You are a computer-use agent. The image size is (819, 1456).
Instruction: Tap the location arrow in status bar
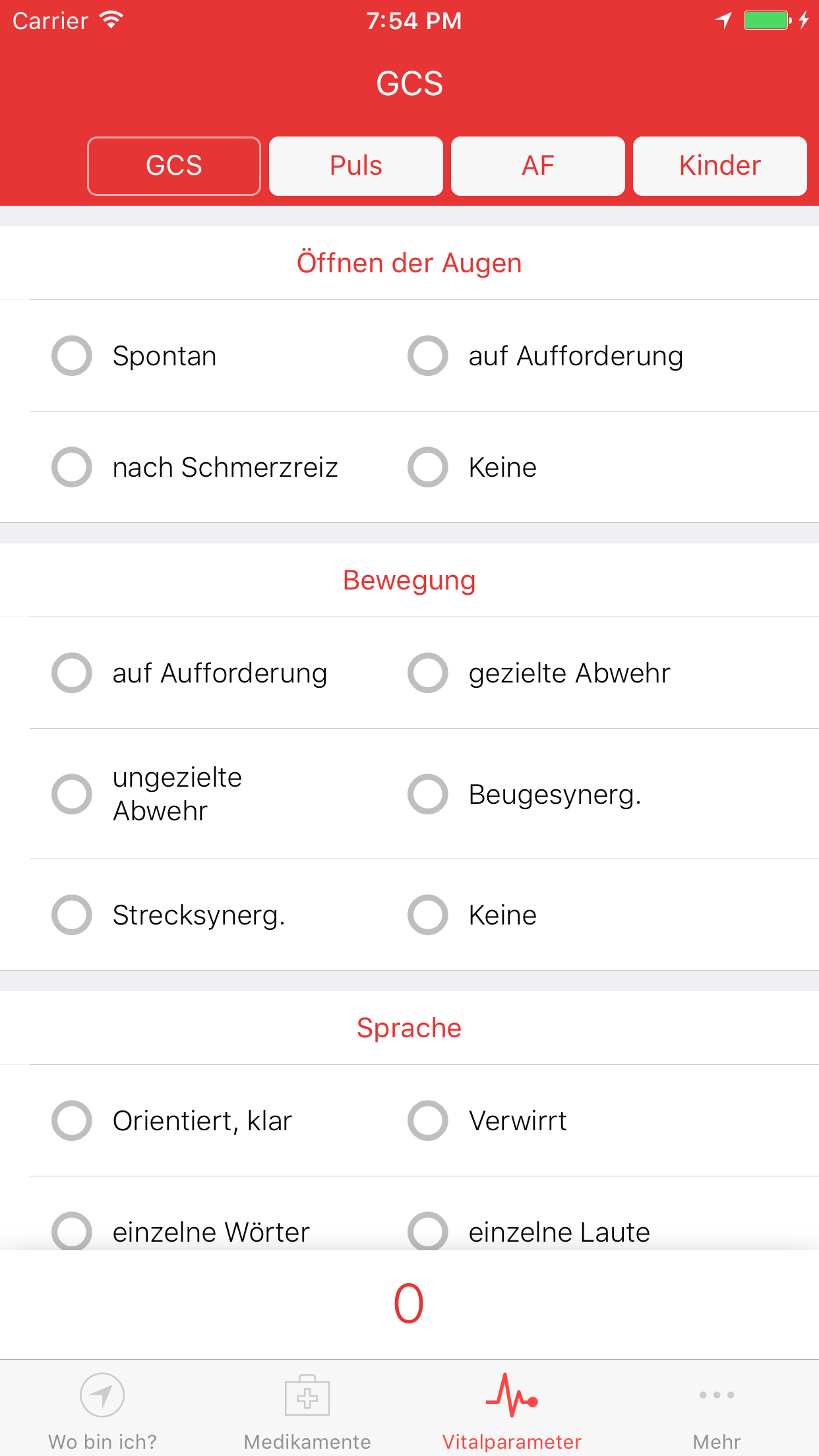pyautogui.click(x=723, y=20)
